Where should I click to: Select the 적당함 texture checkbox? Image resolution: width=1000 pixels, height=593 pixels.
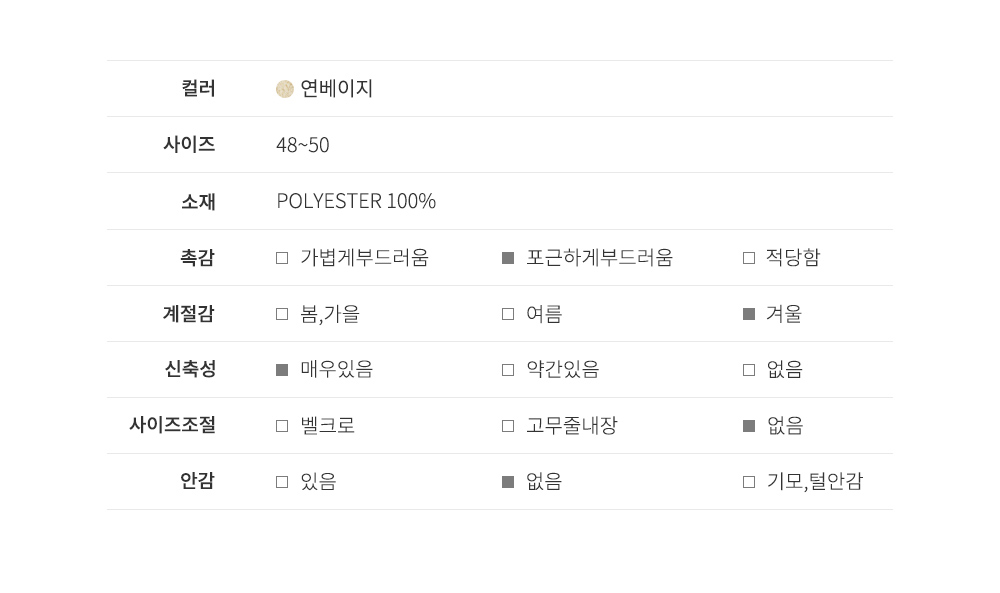point(749,258)
